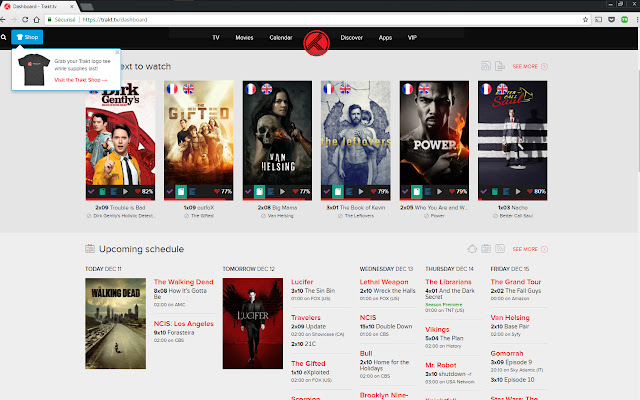Viewport: 640px width, 400px height.
Task: Click the calendar icon beside Upcoming schedule See More
Action: pos(486,249)
